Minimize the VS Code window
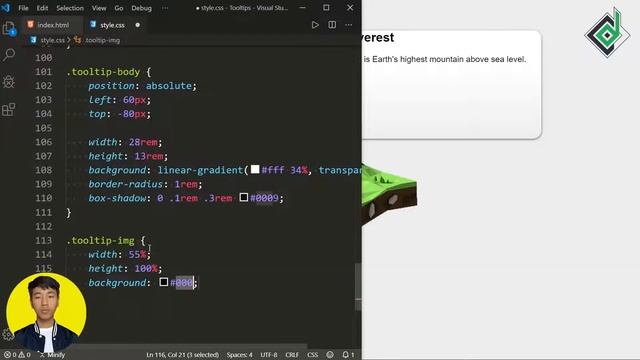640x360 pixels. [302, 7]
